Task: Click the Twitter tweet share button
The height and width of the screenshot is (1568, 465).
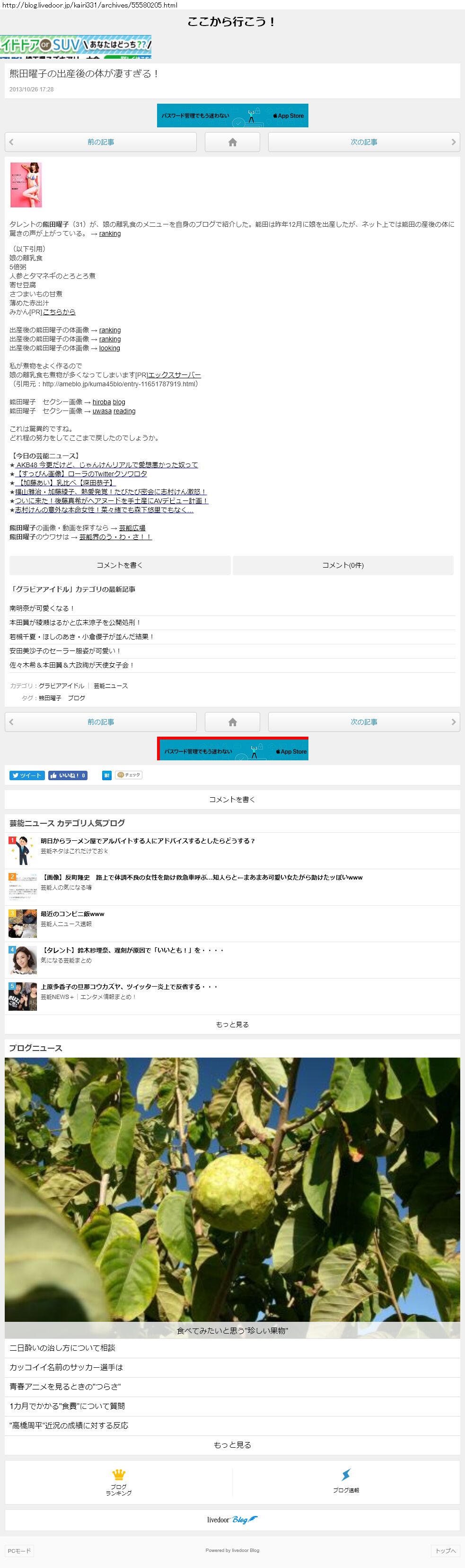Action: point(27,775)
